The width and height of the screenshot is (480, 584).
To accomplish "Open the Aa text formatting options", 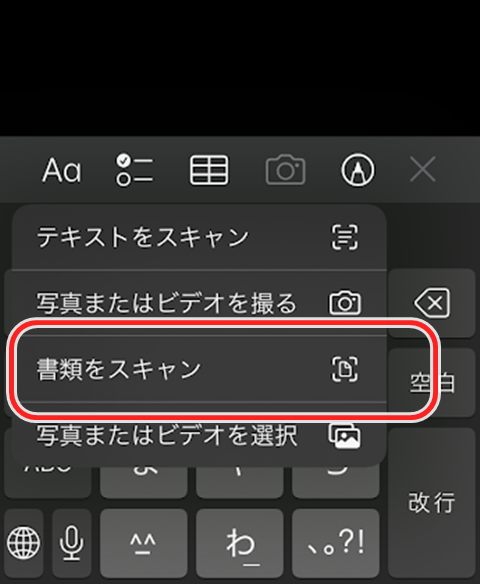I will coord(61,170).
